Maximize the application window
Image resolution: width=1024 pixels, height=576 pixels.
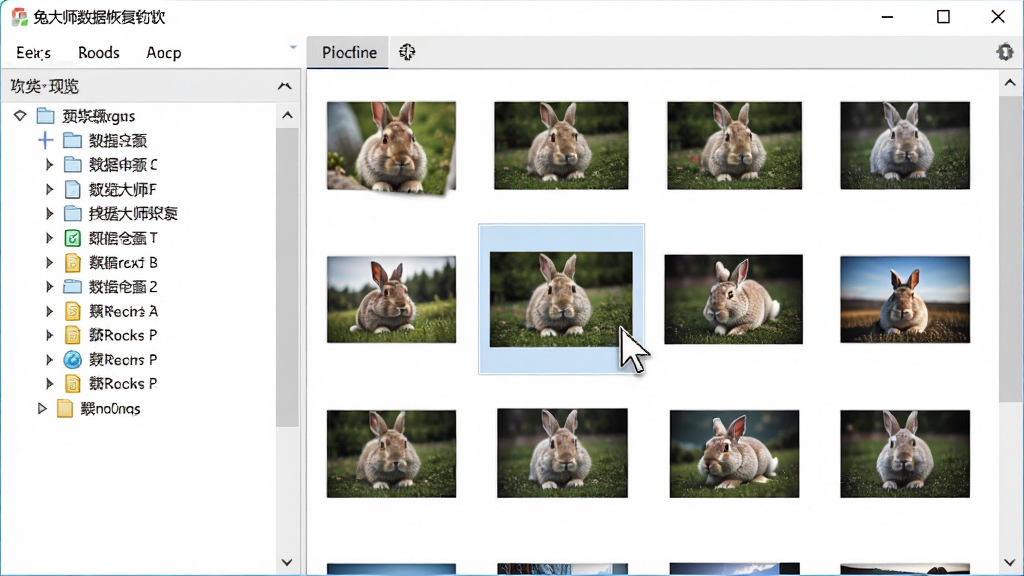tap(943, 17)
